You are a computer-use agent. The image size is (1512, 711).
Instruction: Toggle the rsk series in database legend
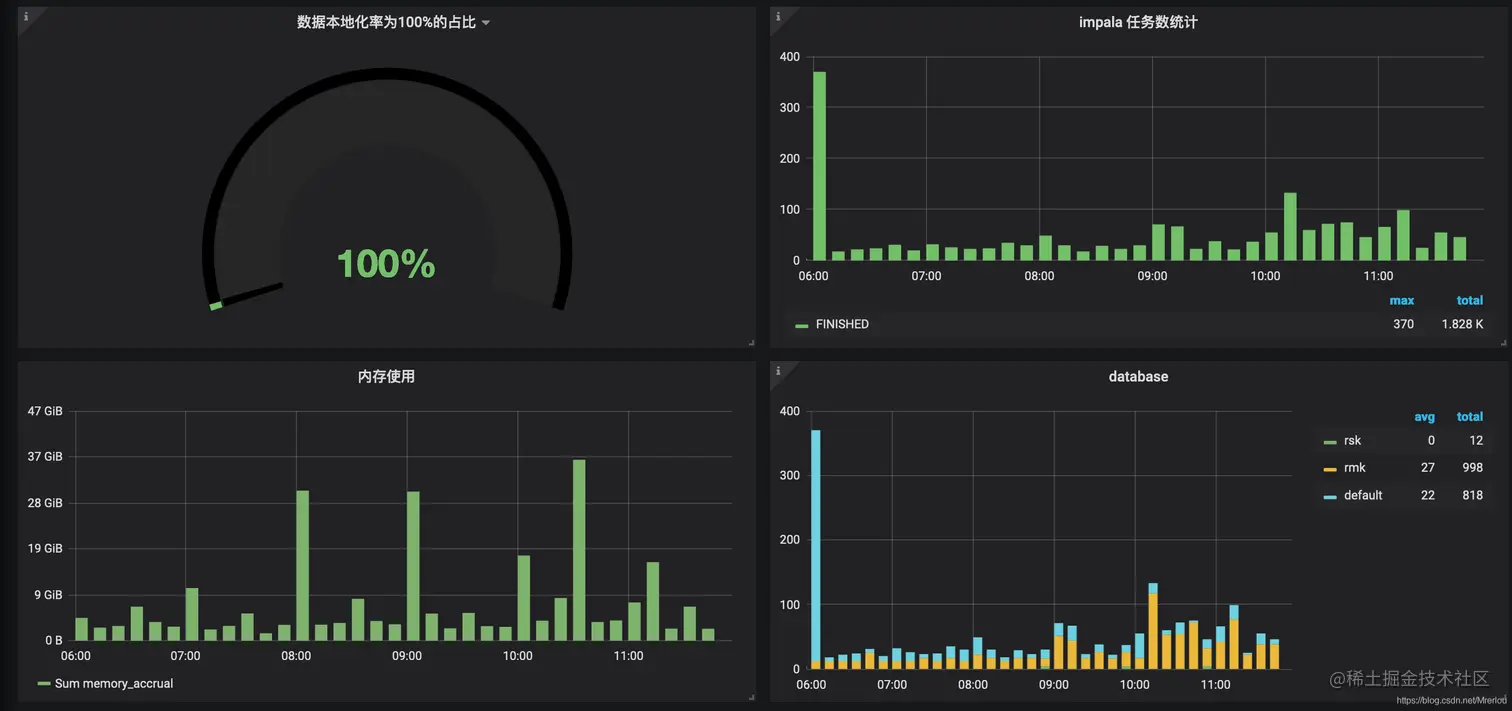tap(1352, 440)
